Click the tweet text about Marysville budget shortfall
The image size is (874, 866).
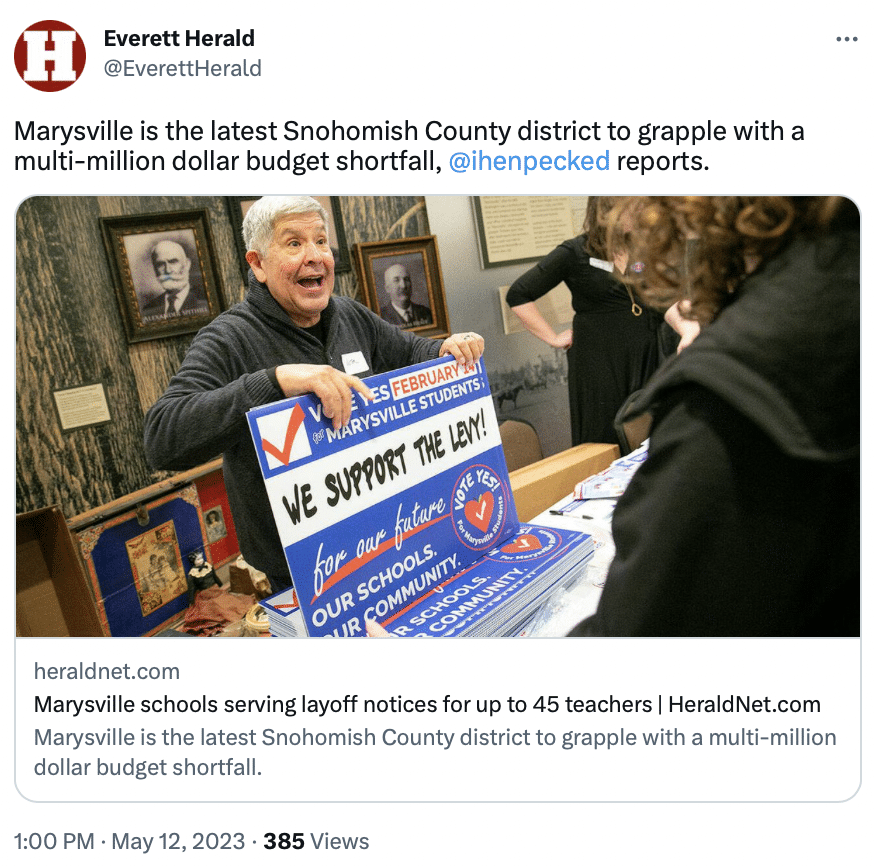[409, 146]
